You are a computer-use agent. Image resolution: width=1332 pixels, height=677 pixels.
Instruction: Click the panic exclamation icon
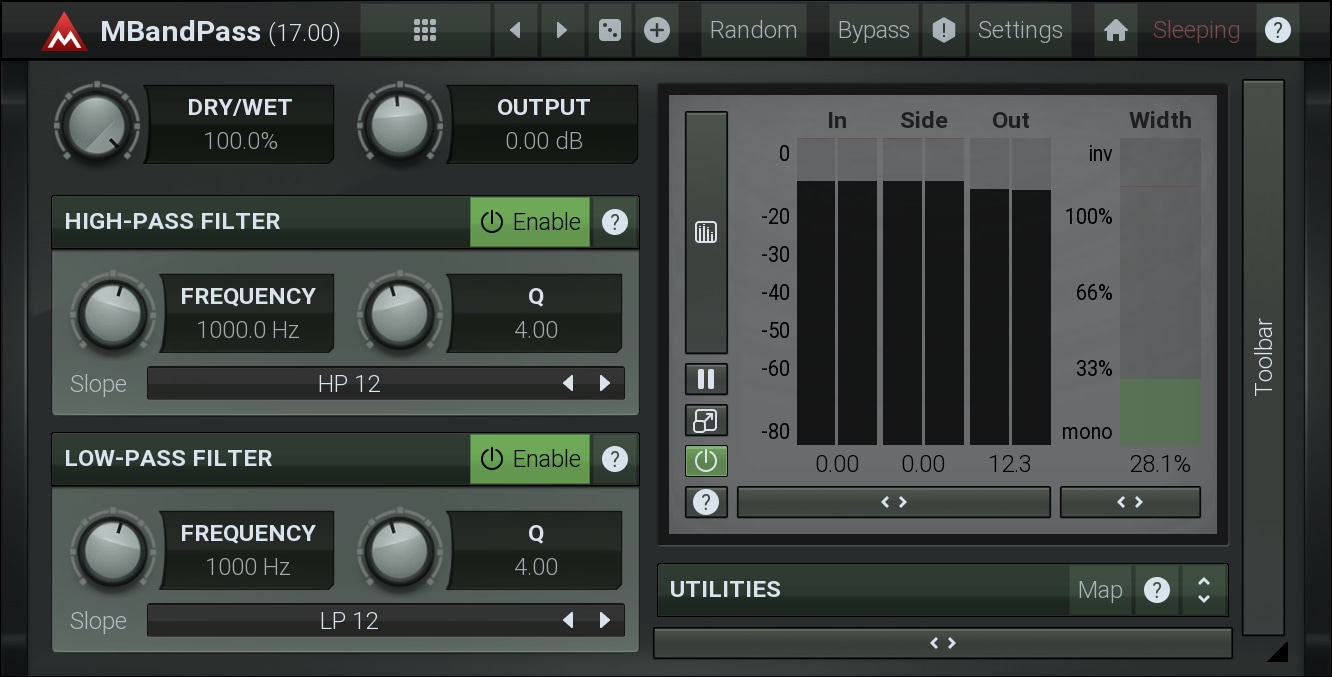click(943, 30)
